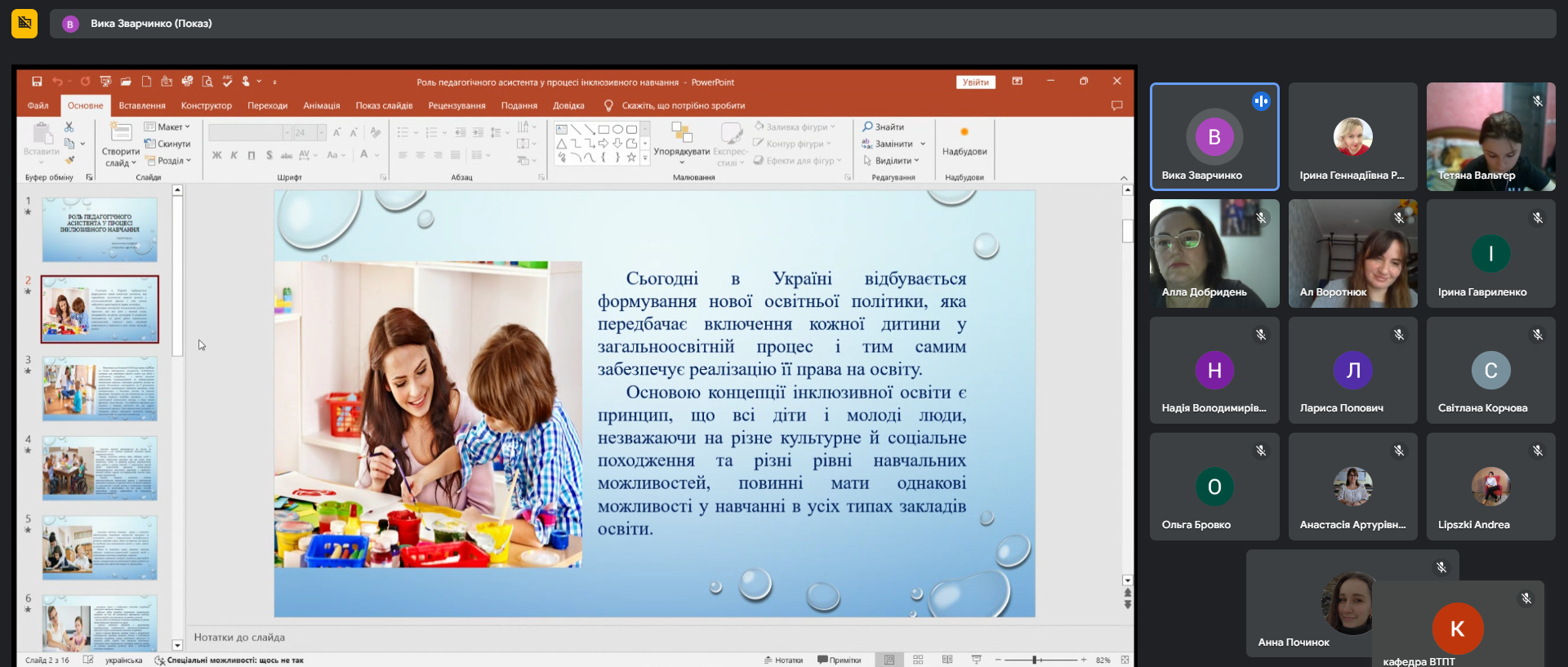The height and width of the screenshot is (667, 1568).
Task: Switch to the Переходи tab
Action: click(x=268, y=105)
